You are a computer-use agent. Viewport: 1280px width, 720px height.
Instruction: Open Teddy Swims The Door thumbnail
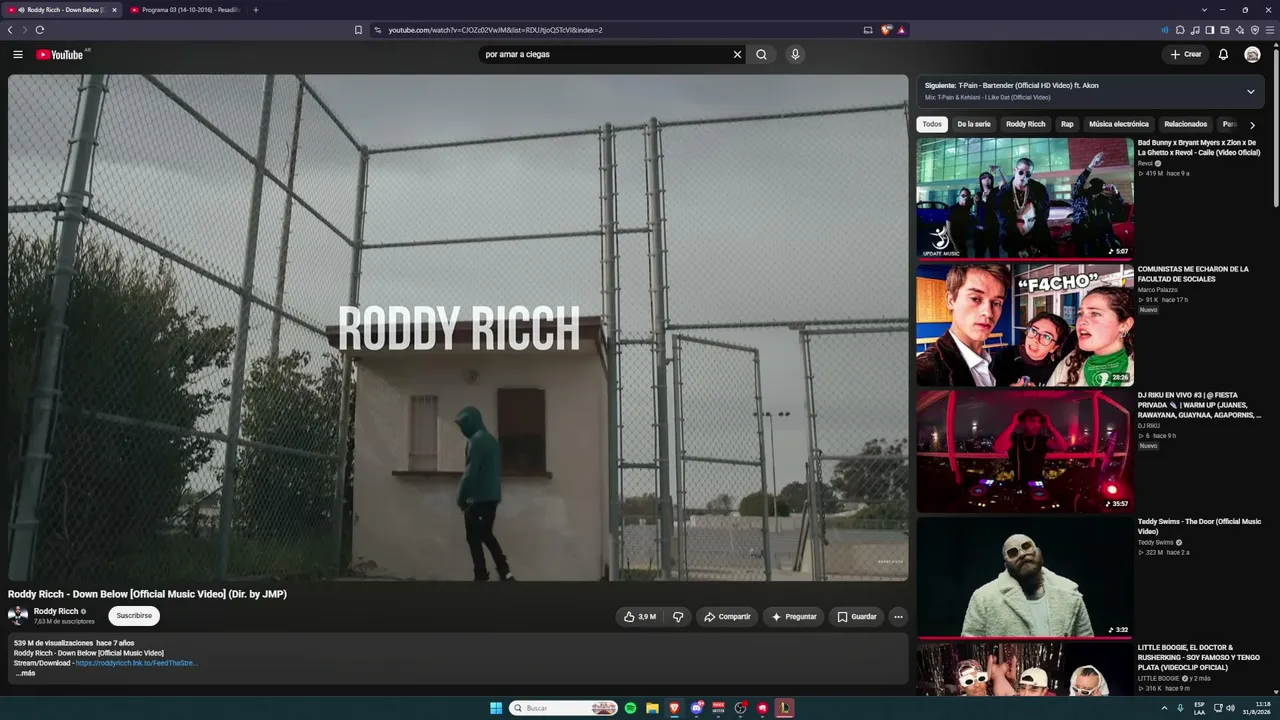(1025, 577)
